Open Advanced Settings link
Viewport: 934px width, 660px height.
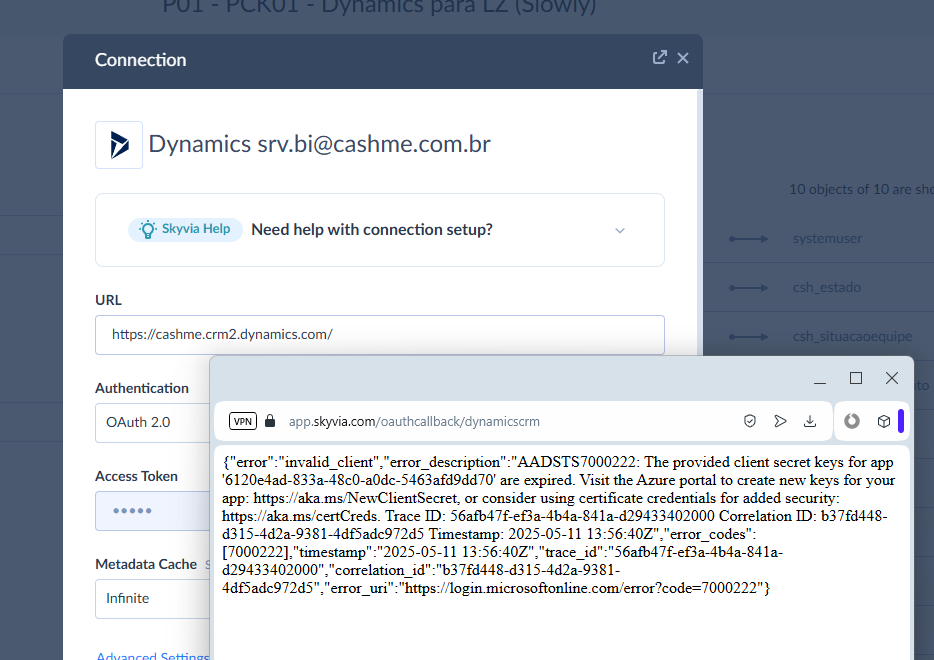click(153, 655)
